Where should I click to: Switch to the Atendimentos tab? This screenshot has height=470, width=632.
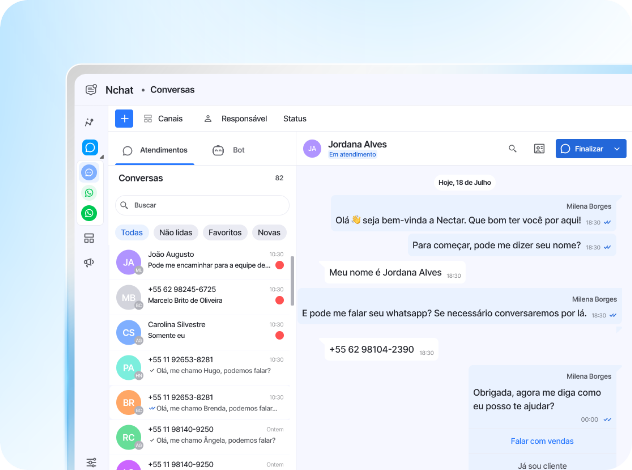(155, 150)
